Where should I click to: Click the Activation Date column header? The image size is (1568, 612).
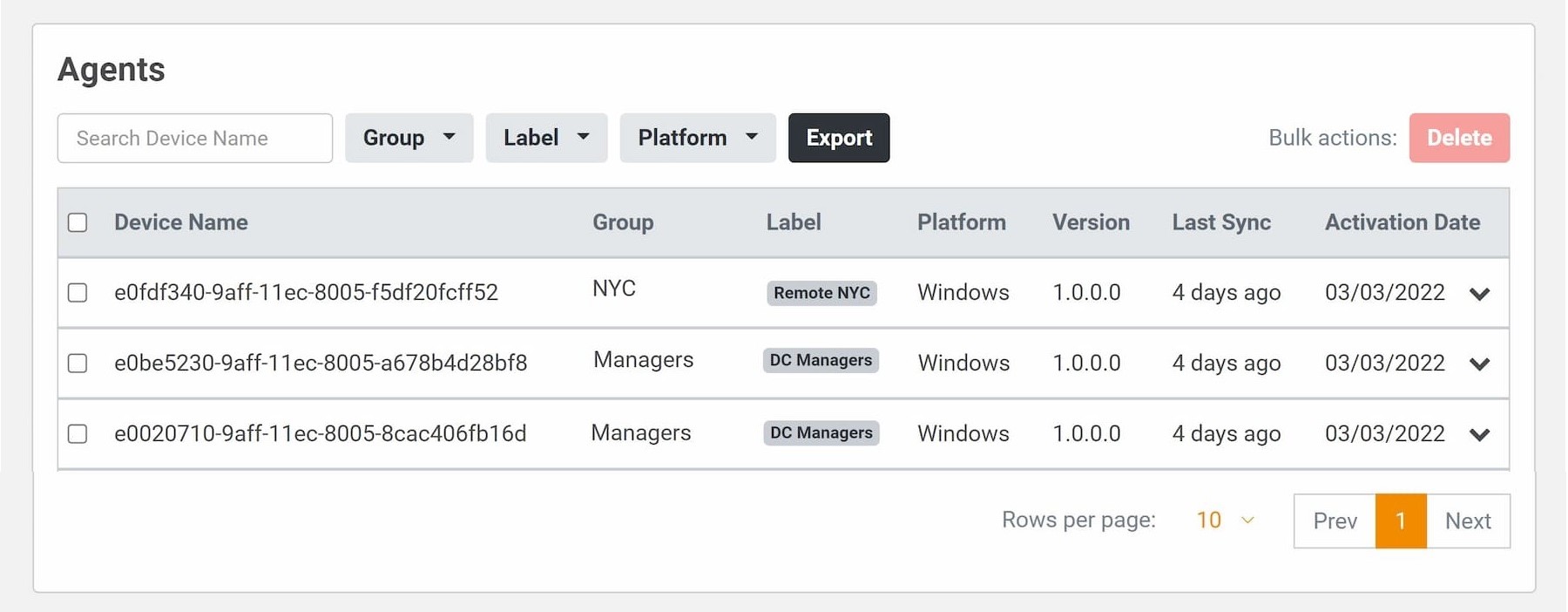(1402, 222)
